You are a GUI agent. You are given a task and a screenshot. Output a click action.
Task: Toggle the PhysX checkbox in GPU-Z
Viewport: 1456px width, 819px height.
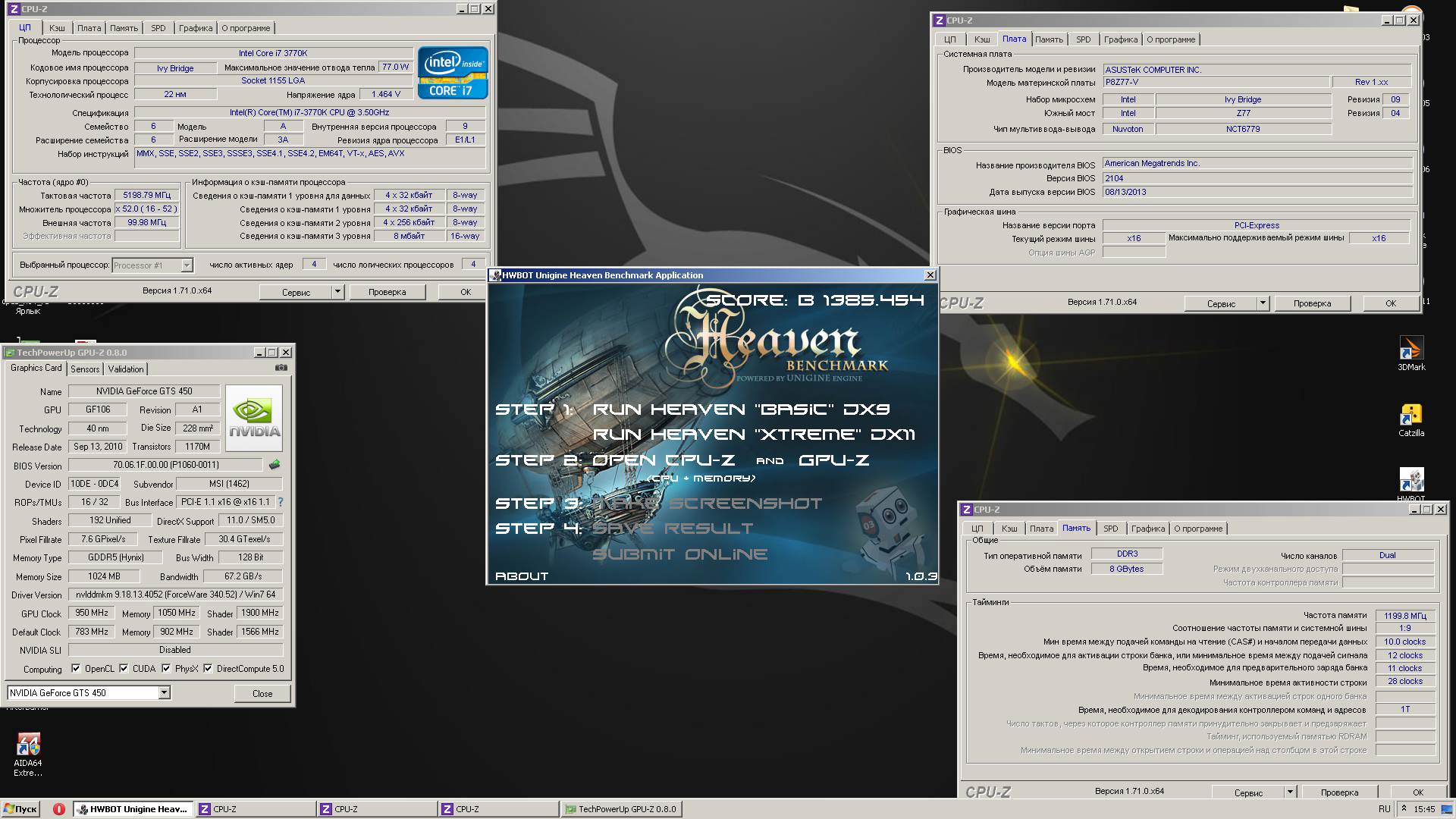[x=166, y=669]
